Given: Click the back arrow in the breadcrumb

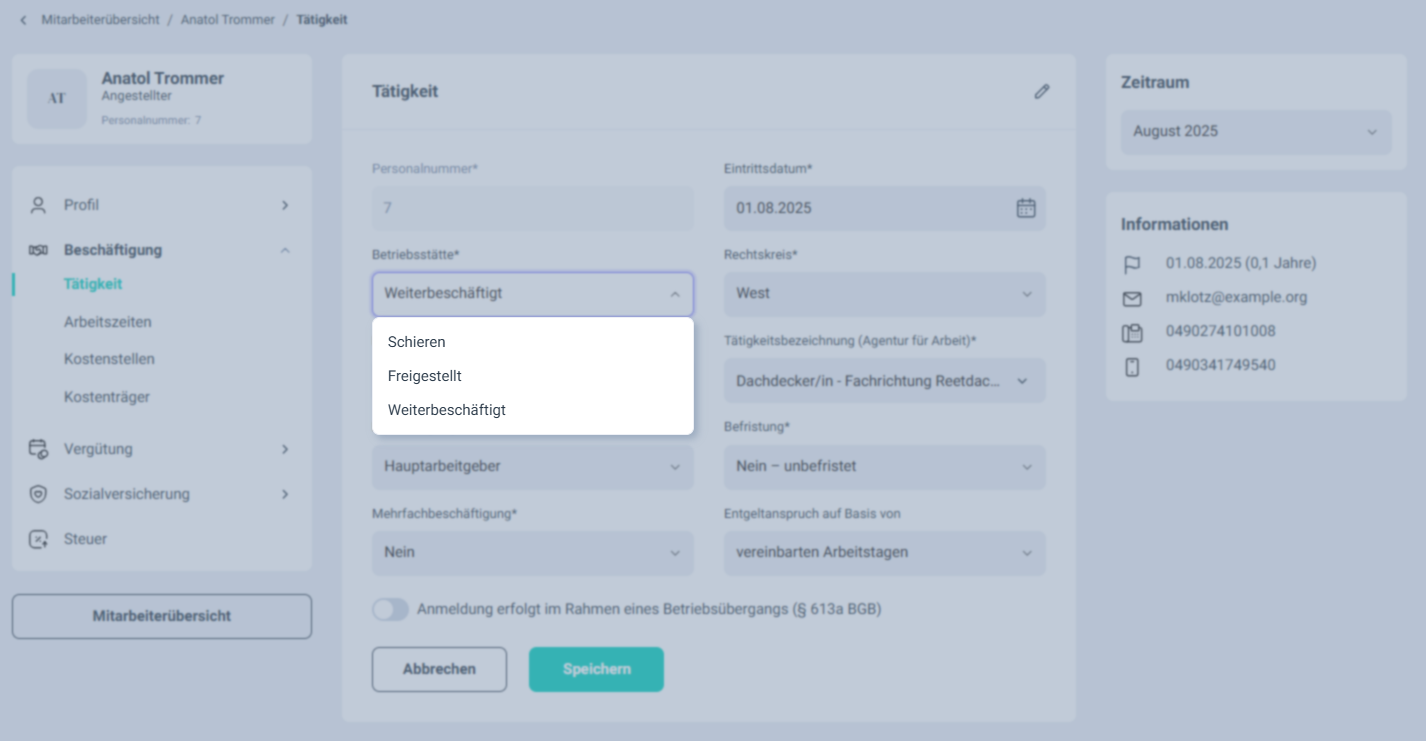Looking at the screenshot, I should [23, 20].
